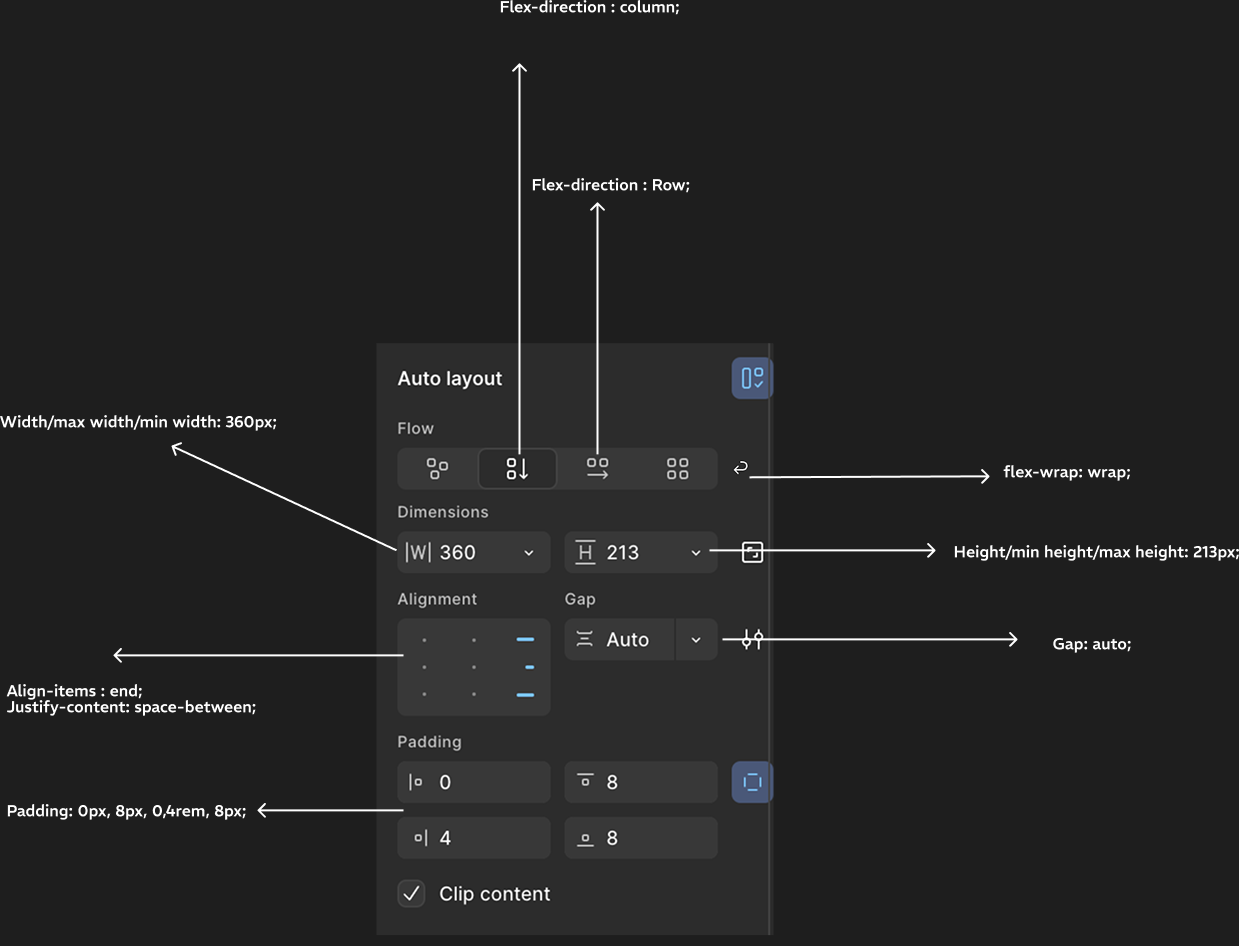Select the column flex-direction icon in Flow
Screen dimensions: 1239x946
tap(517, 468)
